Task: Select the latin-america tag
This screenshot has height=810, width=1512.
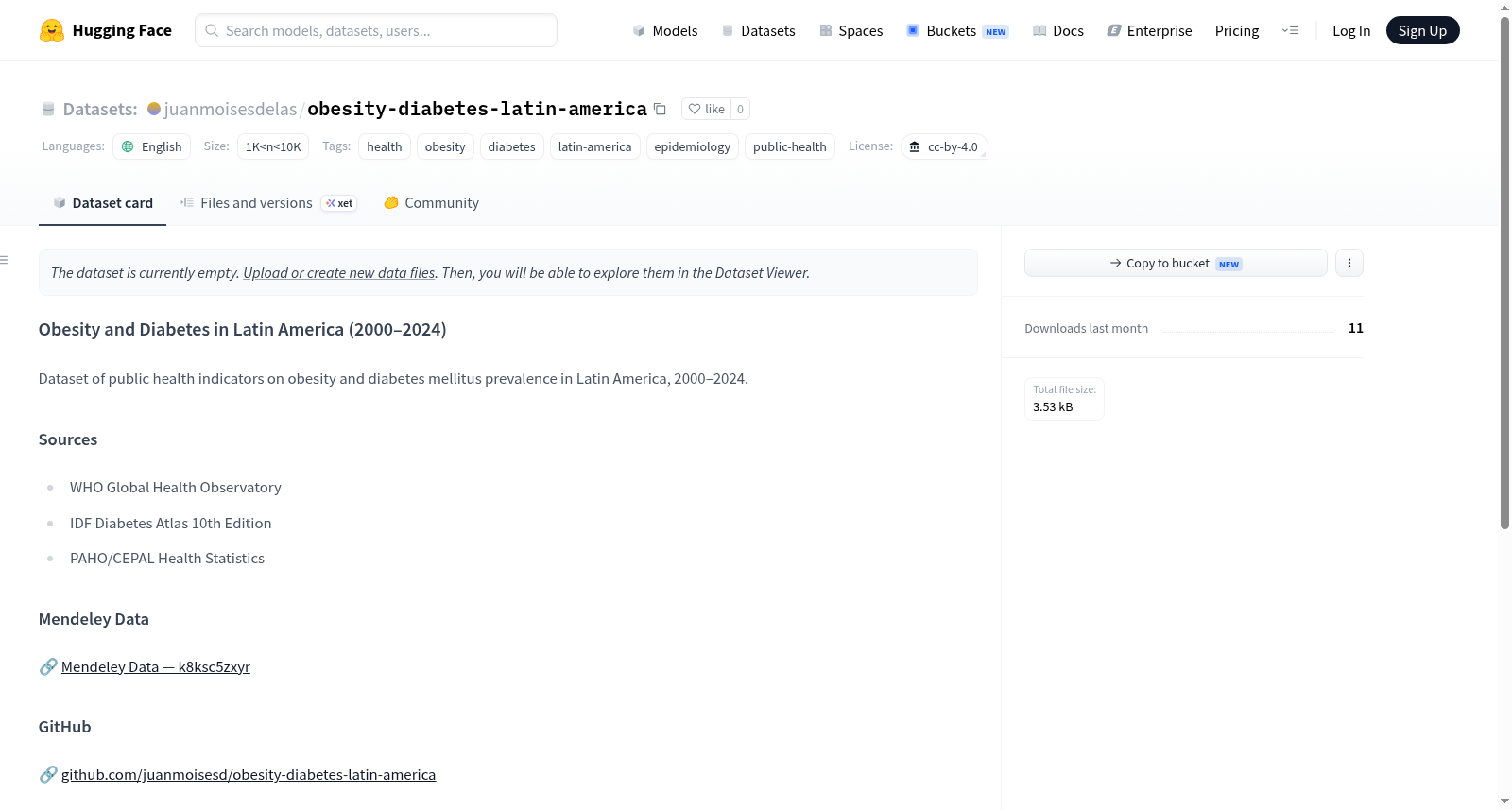Action: tap(595, 146)
